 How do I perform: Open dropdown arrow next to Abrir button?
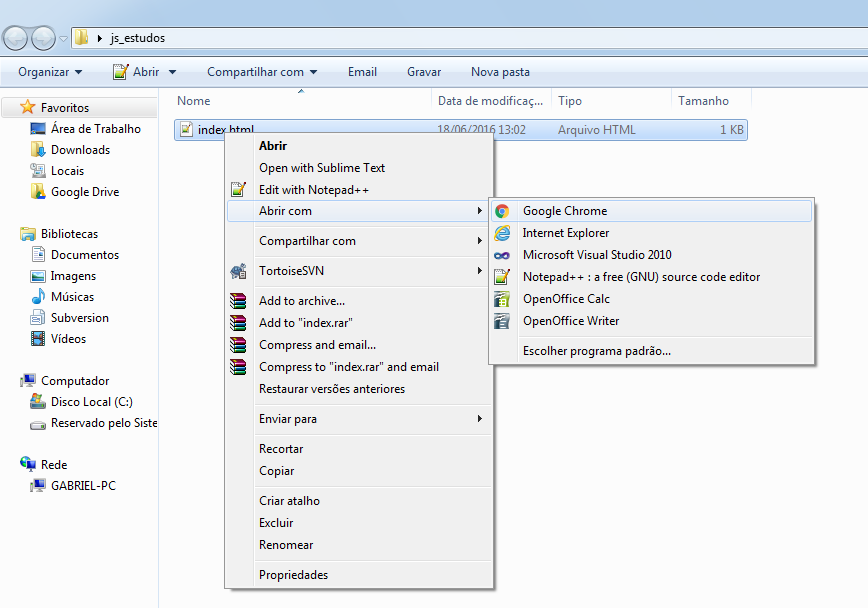[172, 72]
